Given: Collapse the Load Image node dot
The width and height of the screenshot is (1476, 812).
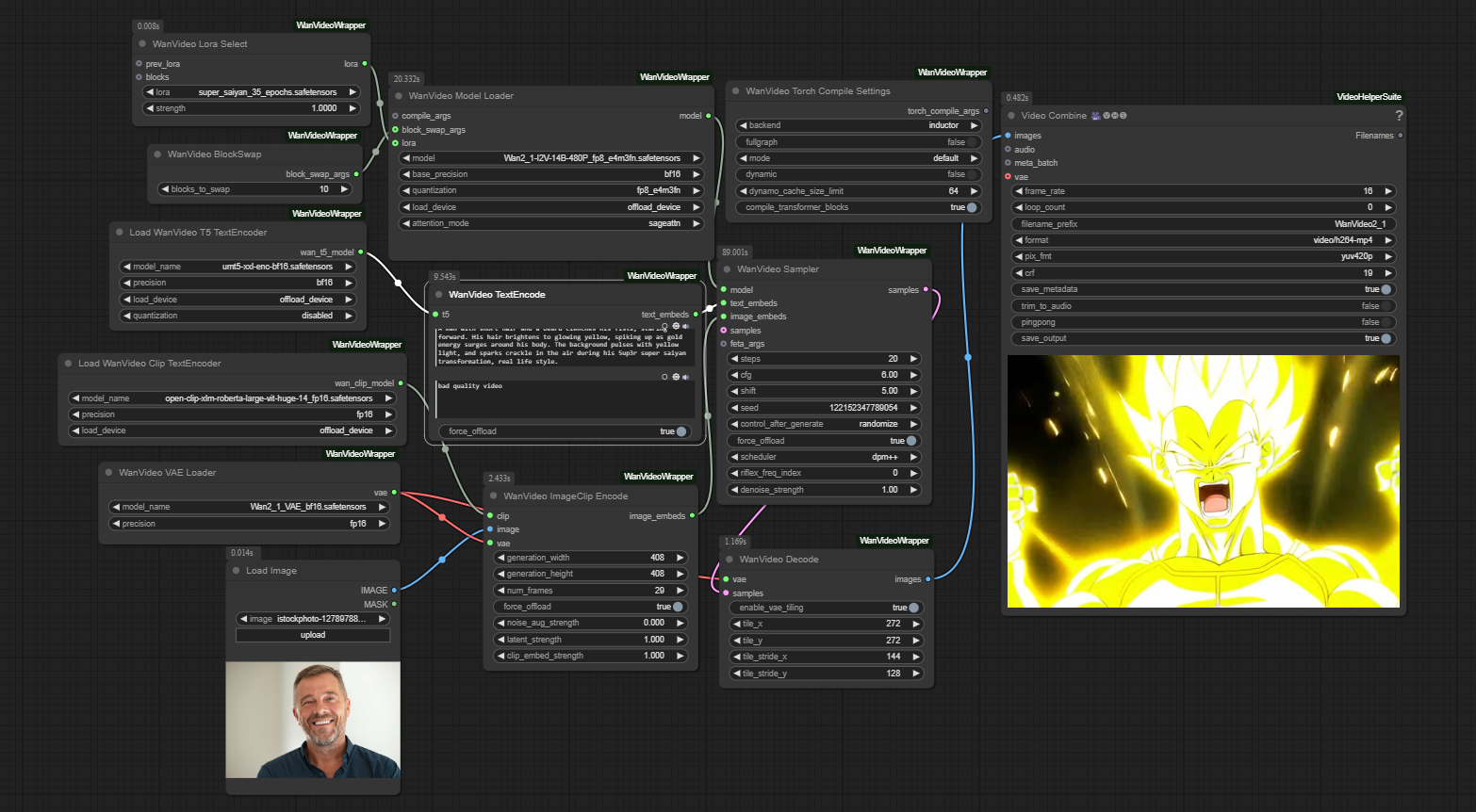Looking at the screenshot, I should click(236, 570).
